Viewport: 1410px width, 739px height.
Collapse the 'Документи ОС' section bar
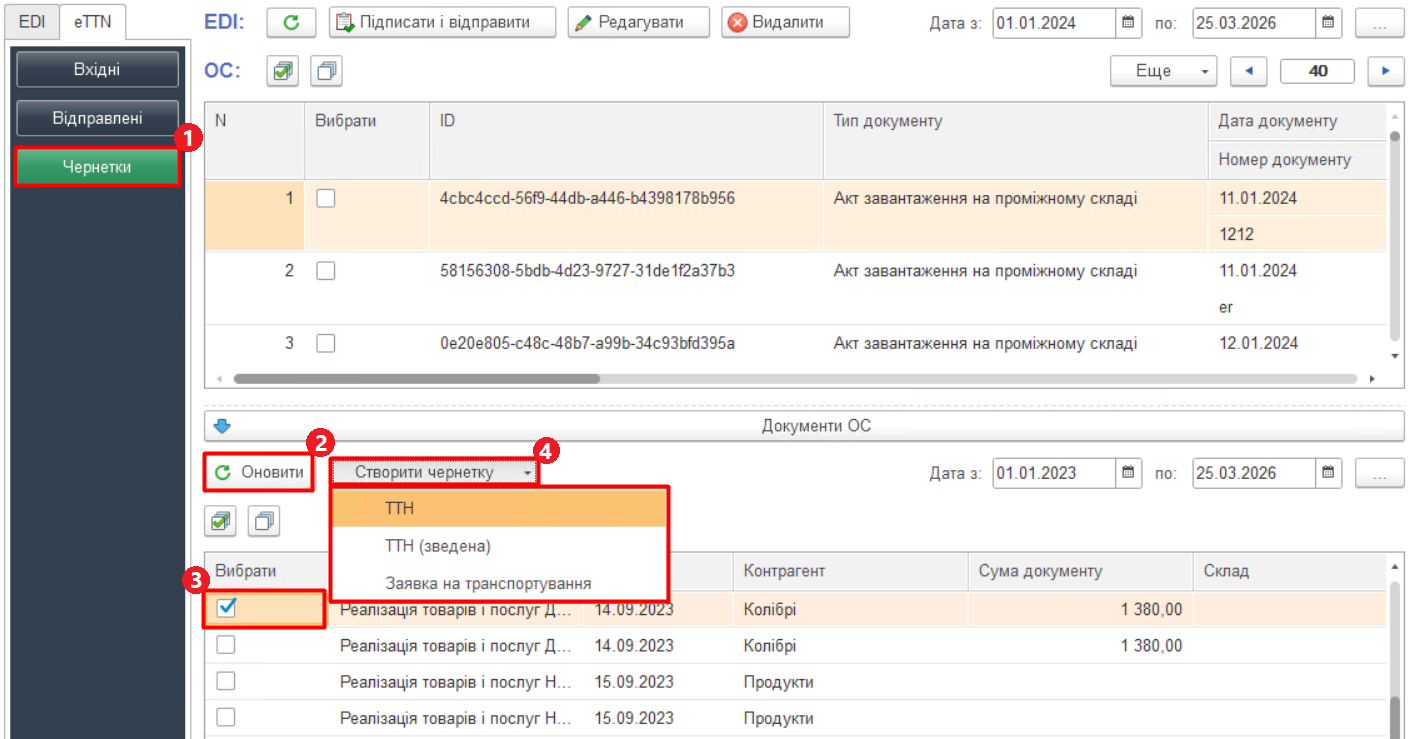tap(803, 426)
